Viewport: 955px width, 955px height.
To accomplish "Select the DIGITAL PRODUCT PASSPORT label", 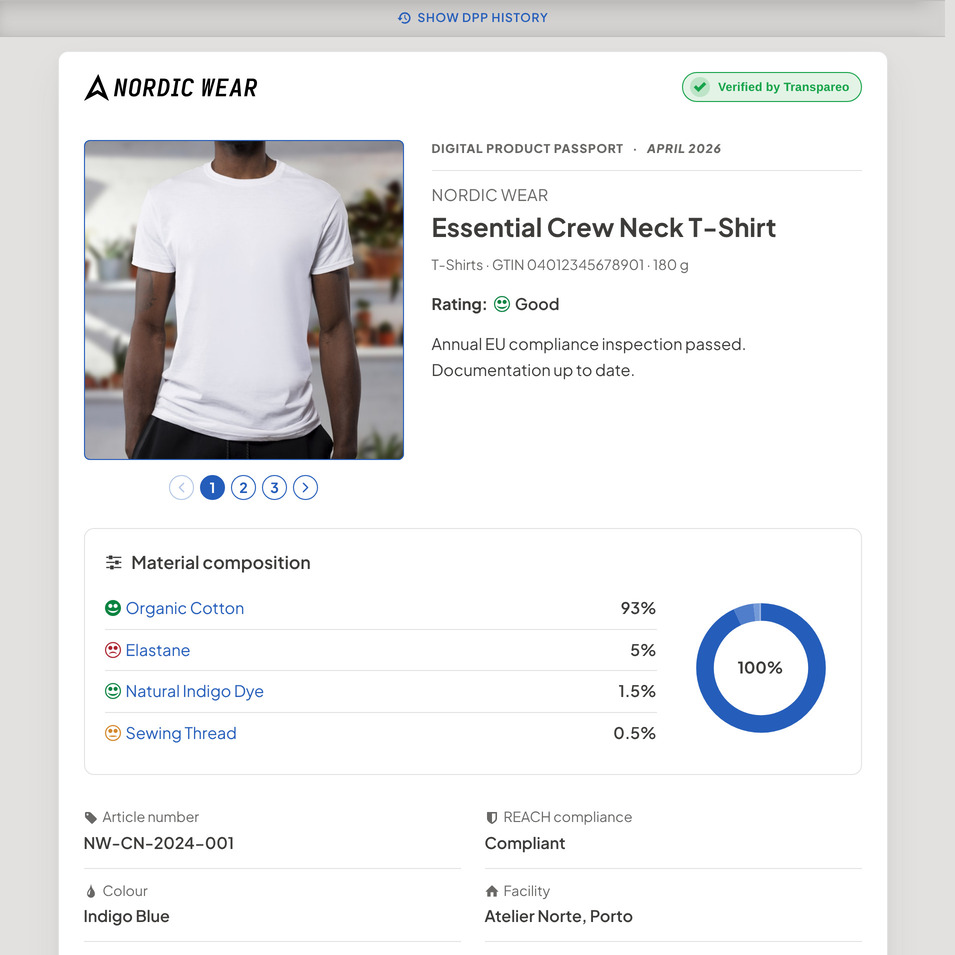I will click(527, 149).
